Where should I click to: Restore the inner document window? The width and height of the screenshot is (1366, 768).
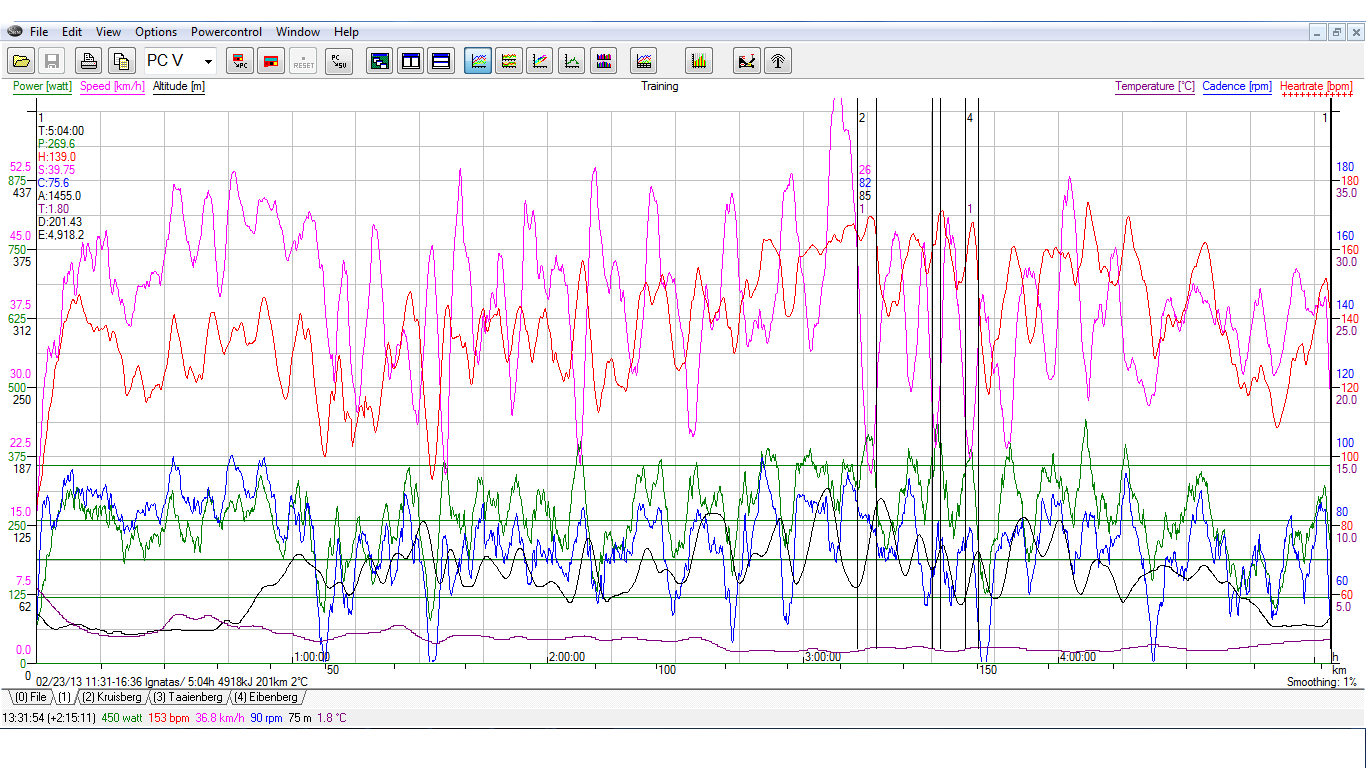(x=1336, y=32)
